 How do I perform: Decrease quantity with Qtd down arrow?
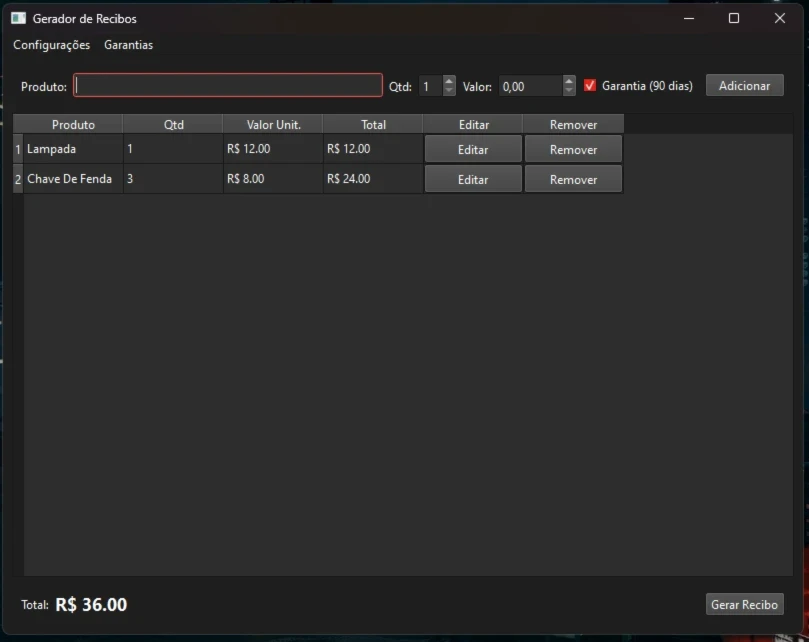pos(449,91)
